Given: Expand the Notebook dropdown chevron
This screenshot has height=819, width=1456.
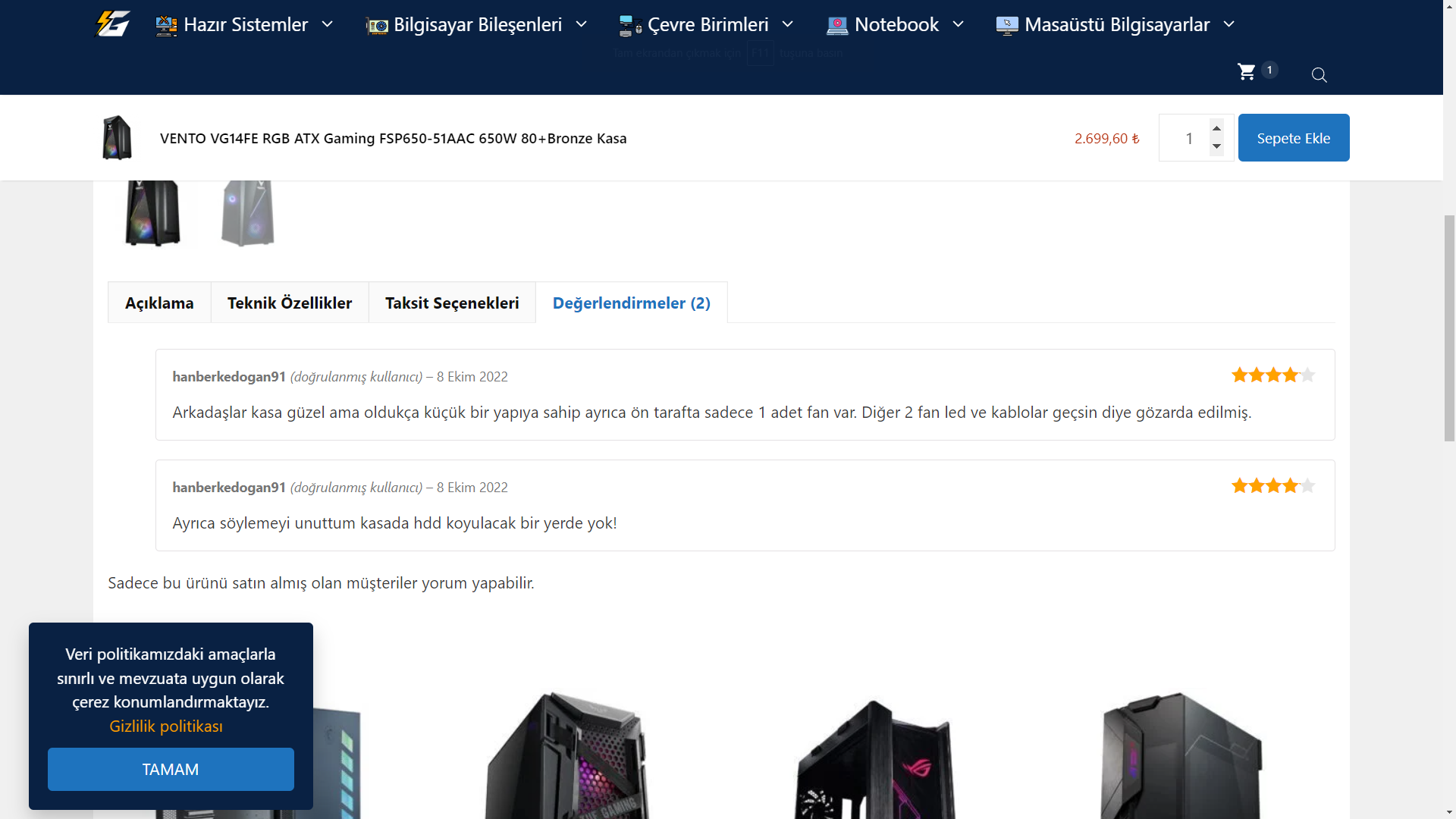Looking at the screenshot, I should tap(959, 24).
